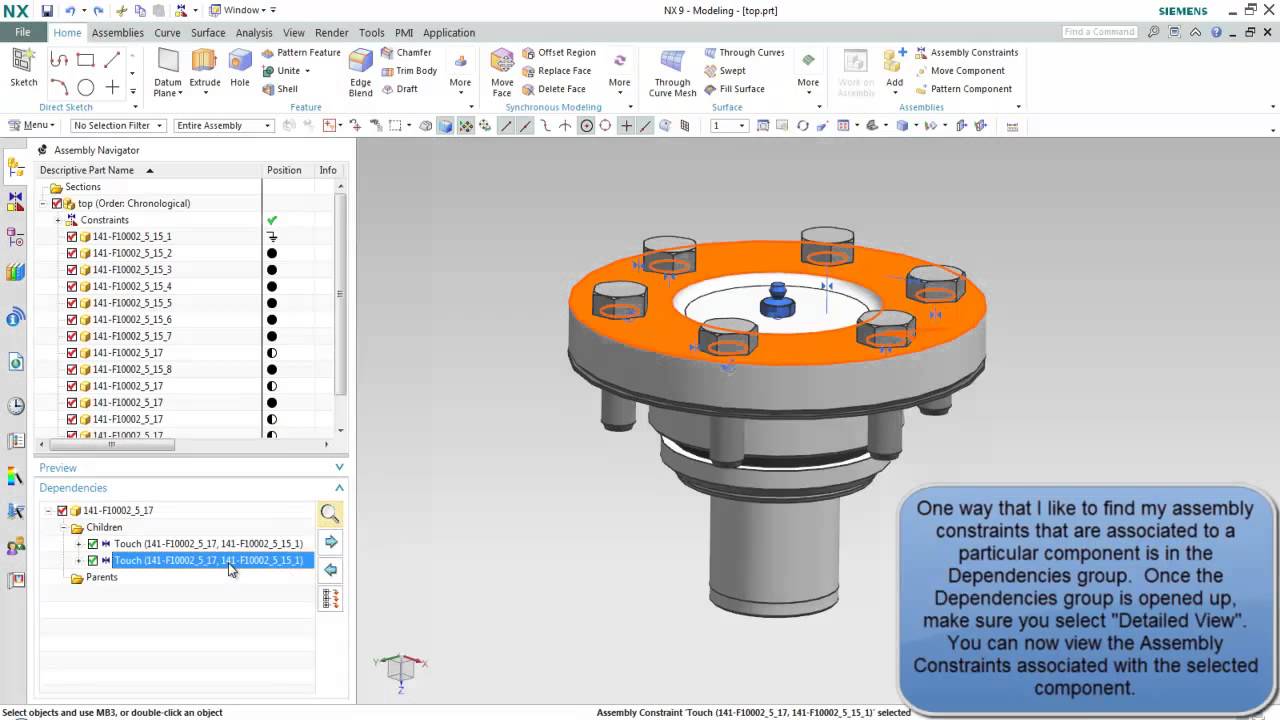Click the Assembly Navigator horizontal scrollbar
Image resolution: width=1280 pixels, height=720 pixels.
(x=111, y=444)
